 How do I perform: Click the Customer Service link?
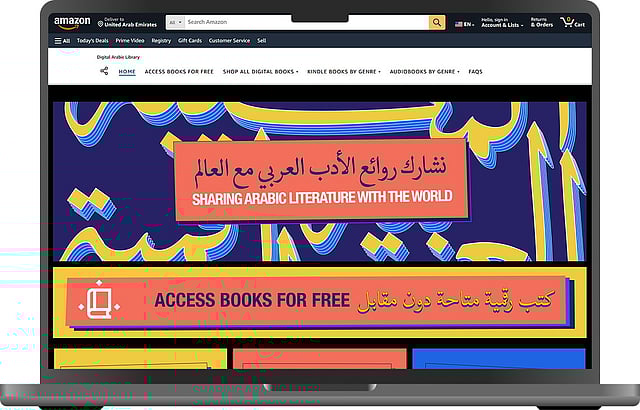pos(229,41)
